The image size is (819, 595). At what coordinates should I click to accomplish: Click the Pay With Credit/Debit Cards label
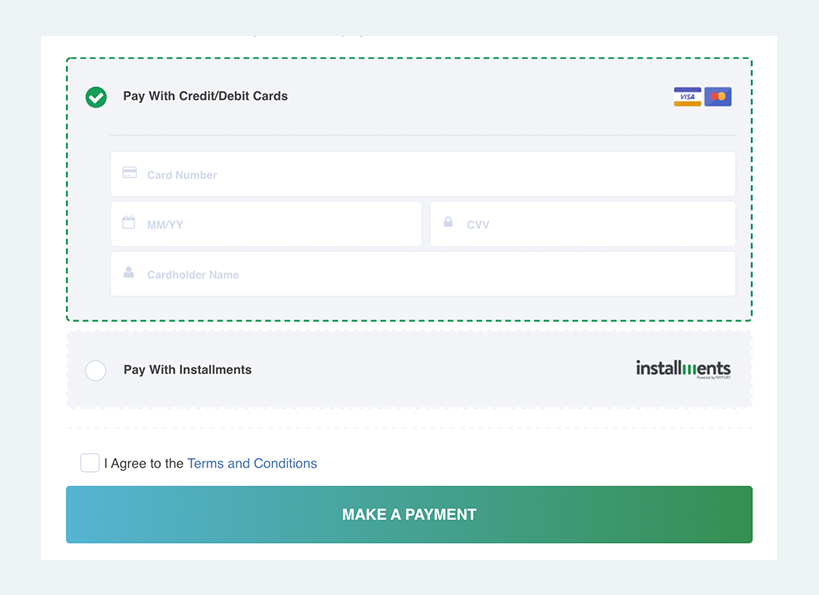[205, 96]
